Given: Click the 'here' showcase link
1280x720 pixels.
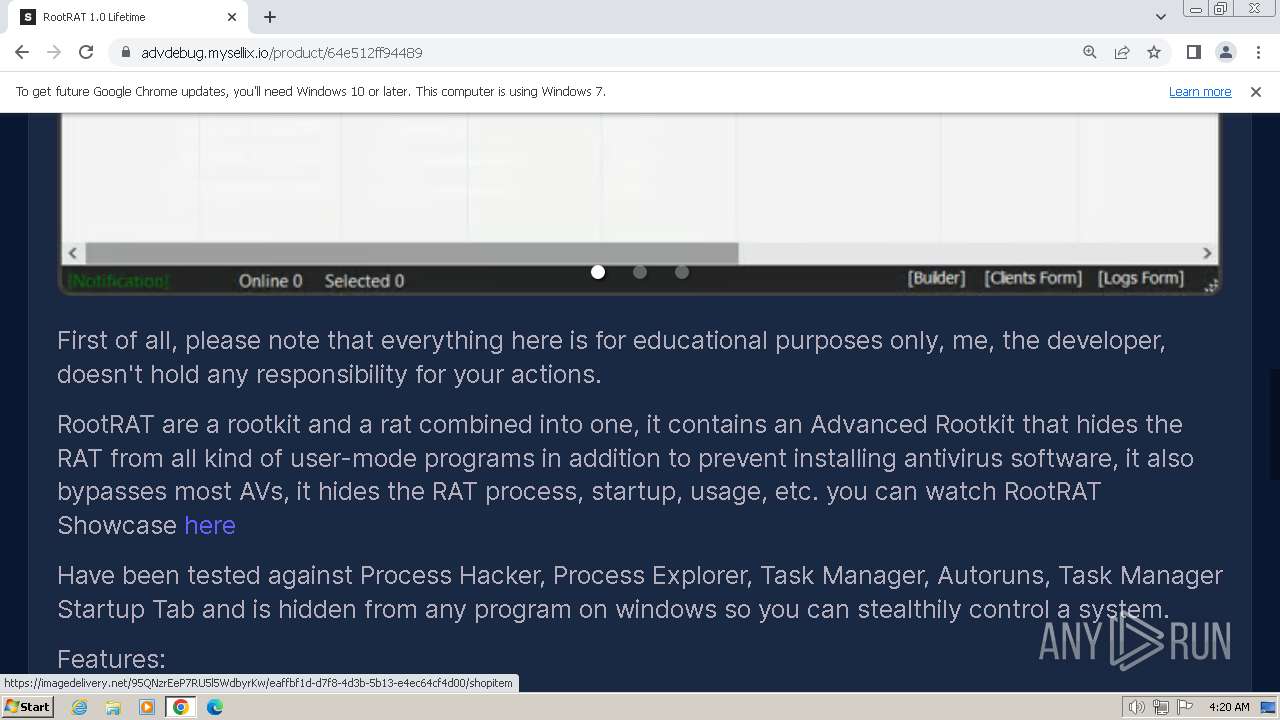Looking at the screenshot, I should click(210, 525).
